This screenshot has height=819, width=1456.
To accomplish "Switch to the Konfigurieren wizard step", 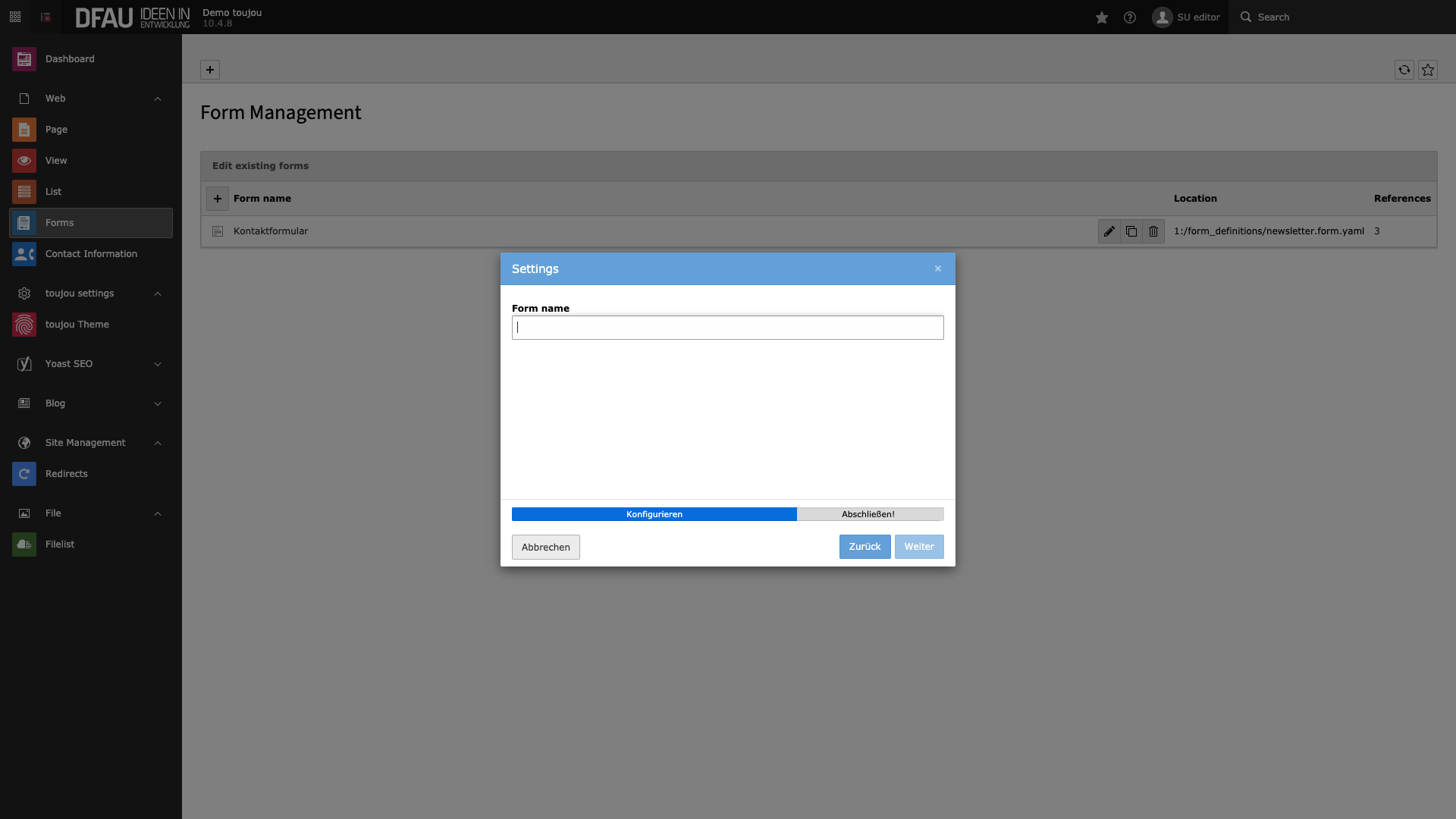I will (654, 514).
